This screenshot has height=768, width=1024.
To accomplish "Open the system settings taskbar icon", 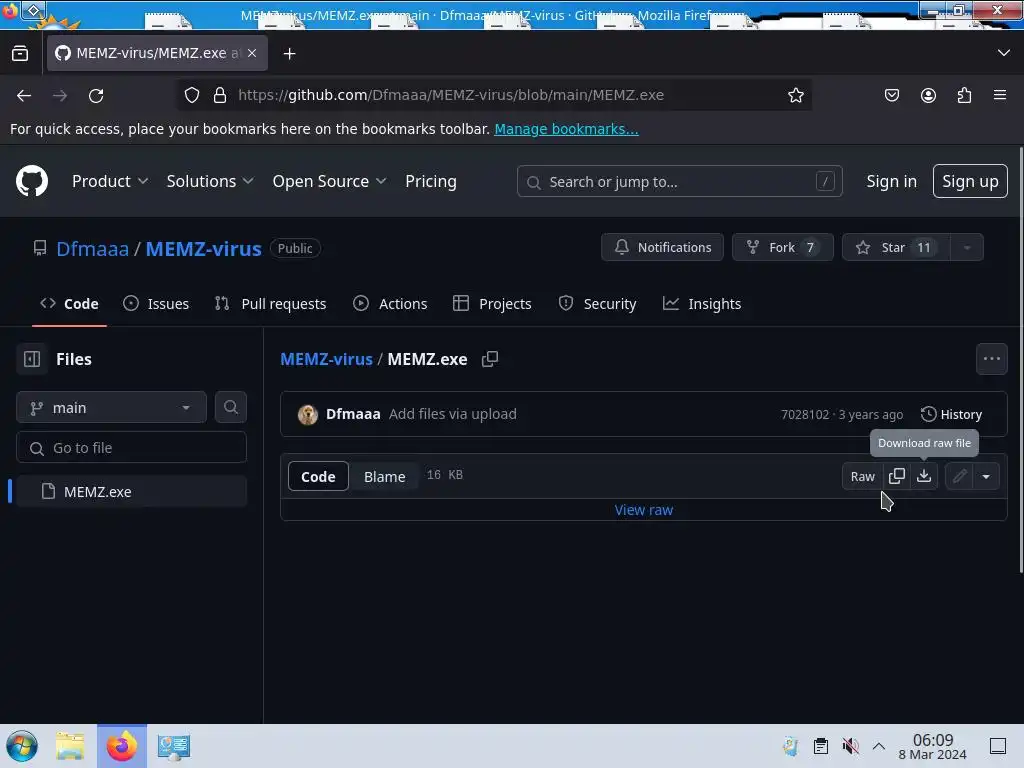I will [174, 746].
